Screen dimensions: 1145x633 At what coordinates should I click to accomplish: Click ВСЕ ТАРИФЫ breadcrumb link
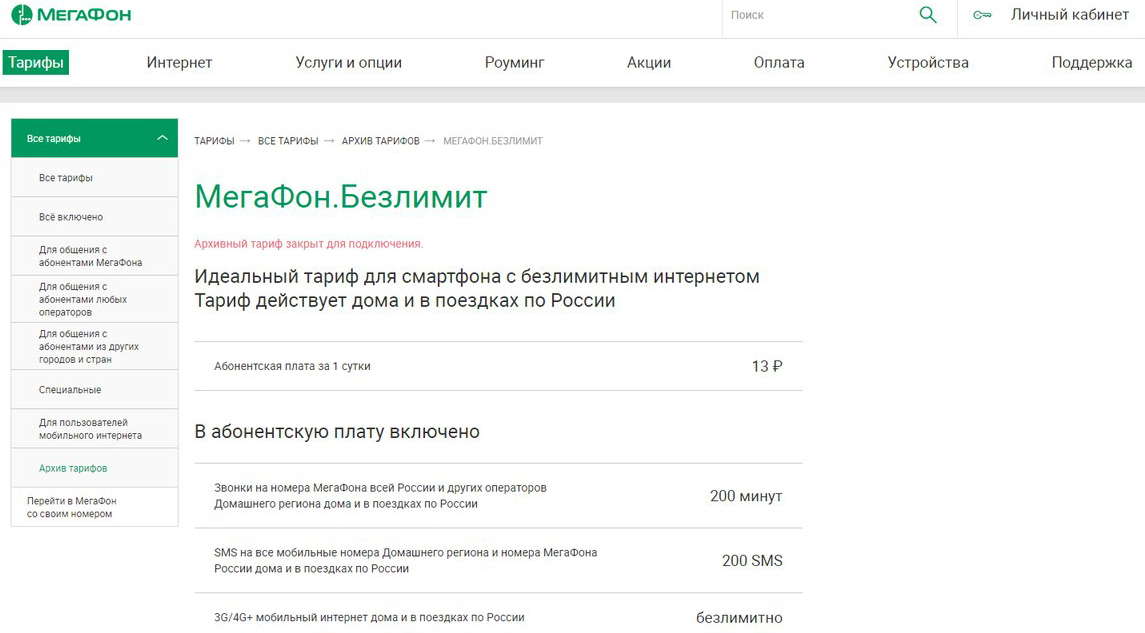(288, 141)
